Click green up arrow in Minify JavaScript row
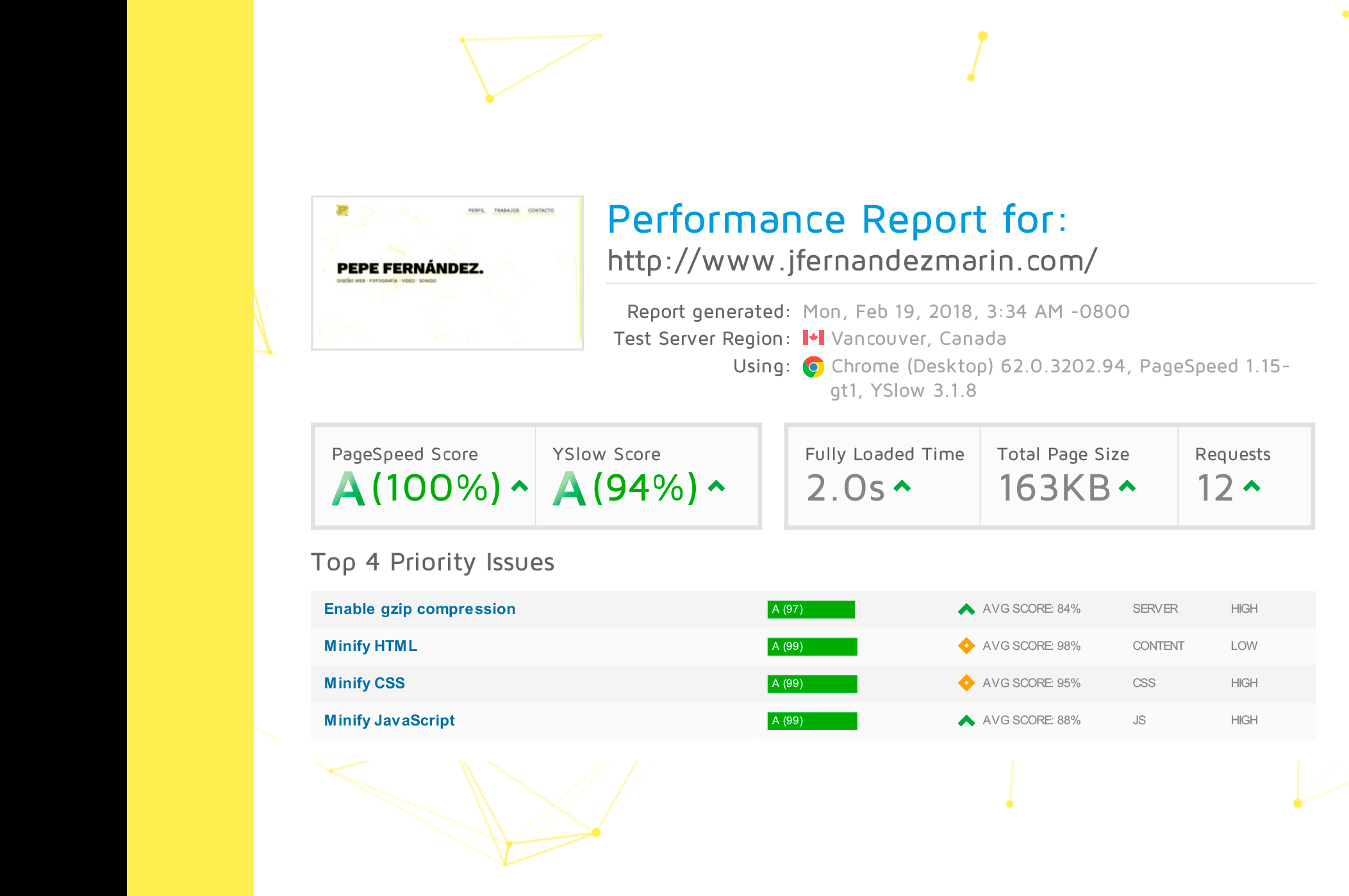The height and width of the screenshot is (896, 1349). pos(966,720)
